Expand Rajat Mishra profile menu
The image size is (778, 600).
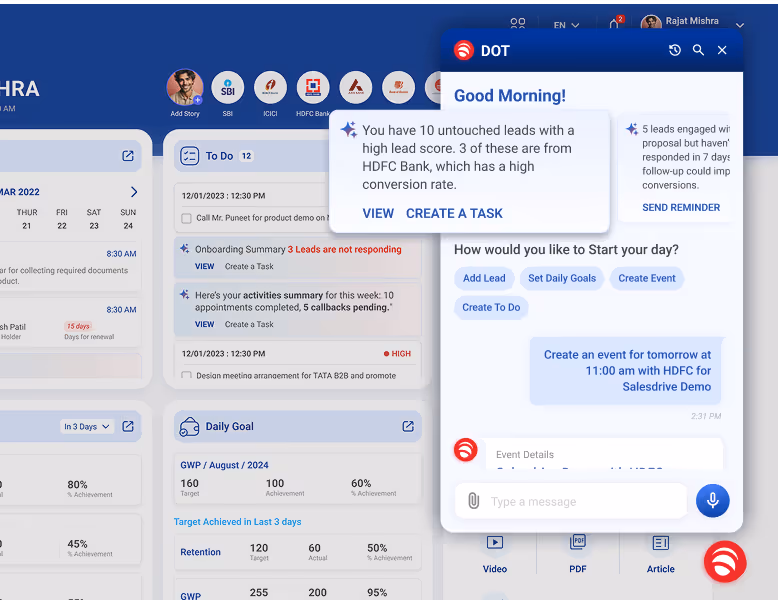pyautogui.click(x=740, y=25)
